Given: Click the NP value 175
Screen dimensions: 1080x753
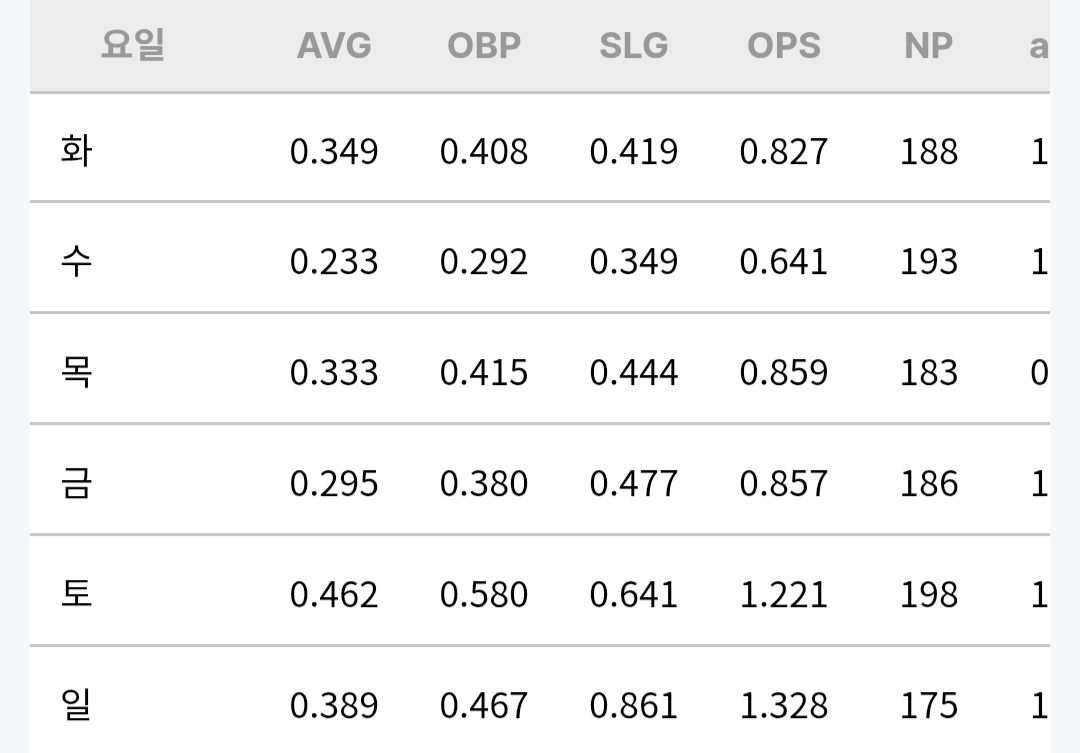Looking at the screenshot, I should (x=928, y=705).
